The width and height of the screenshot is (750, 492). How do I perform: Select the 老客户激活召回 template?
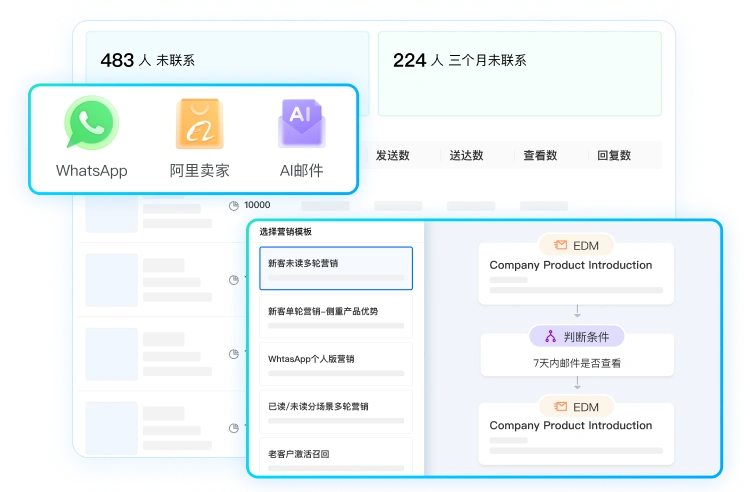(336, 455)
